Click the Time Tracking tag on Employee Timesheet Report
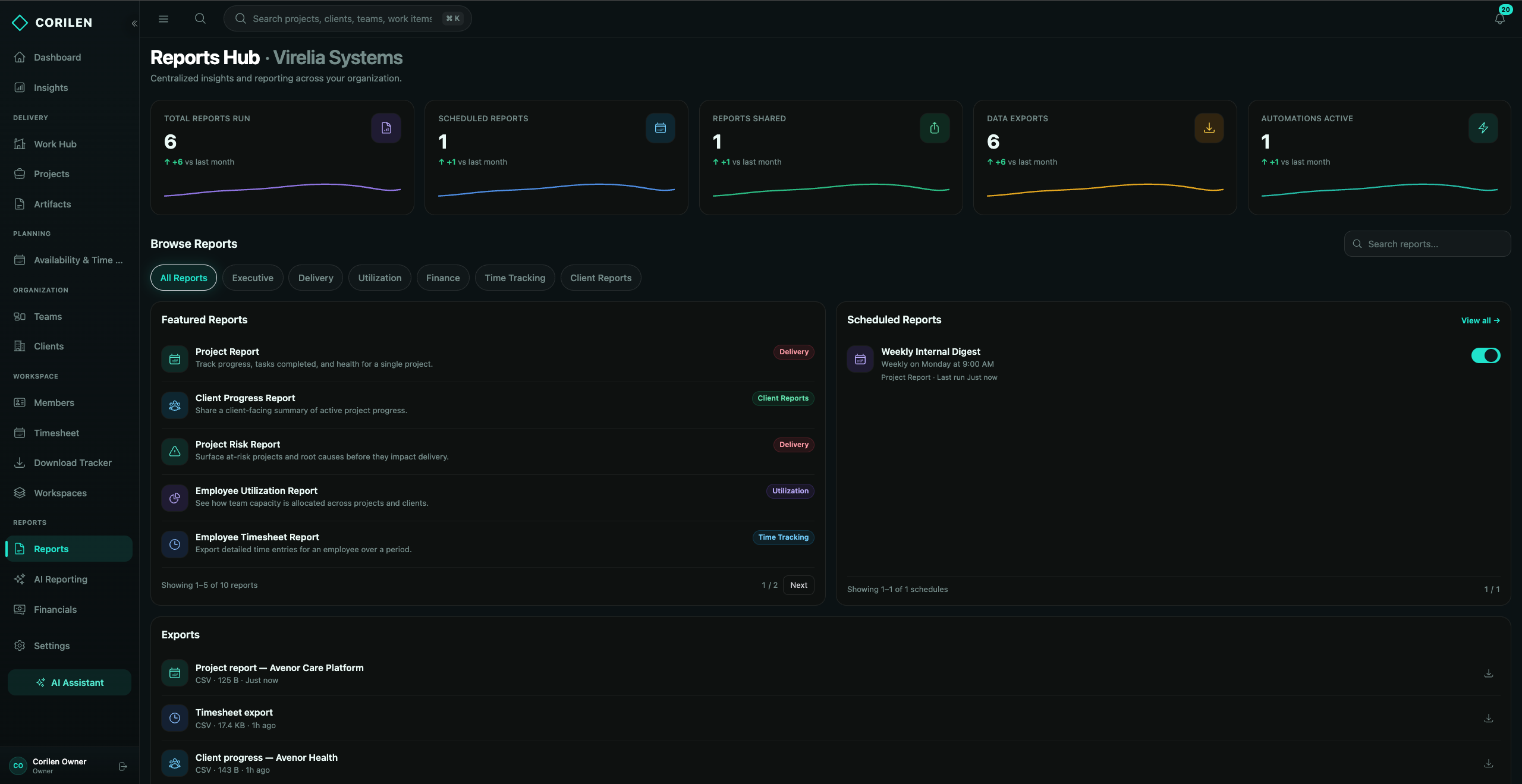Viewport: 1522px width, 784px height. pyautogui.click(x=783, y=537)
